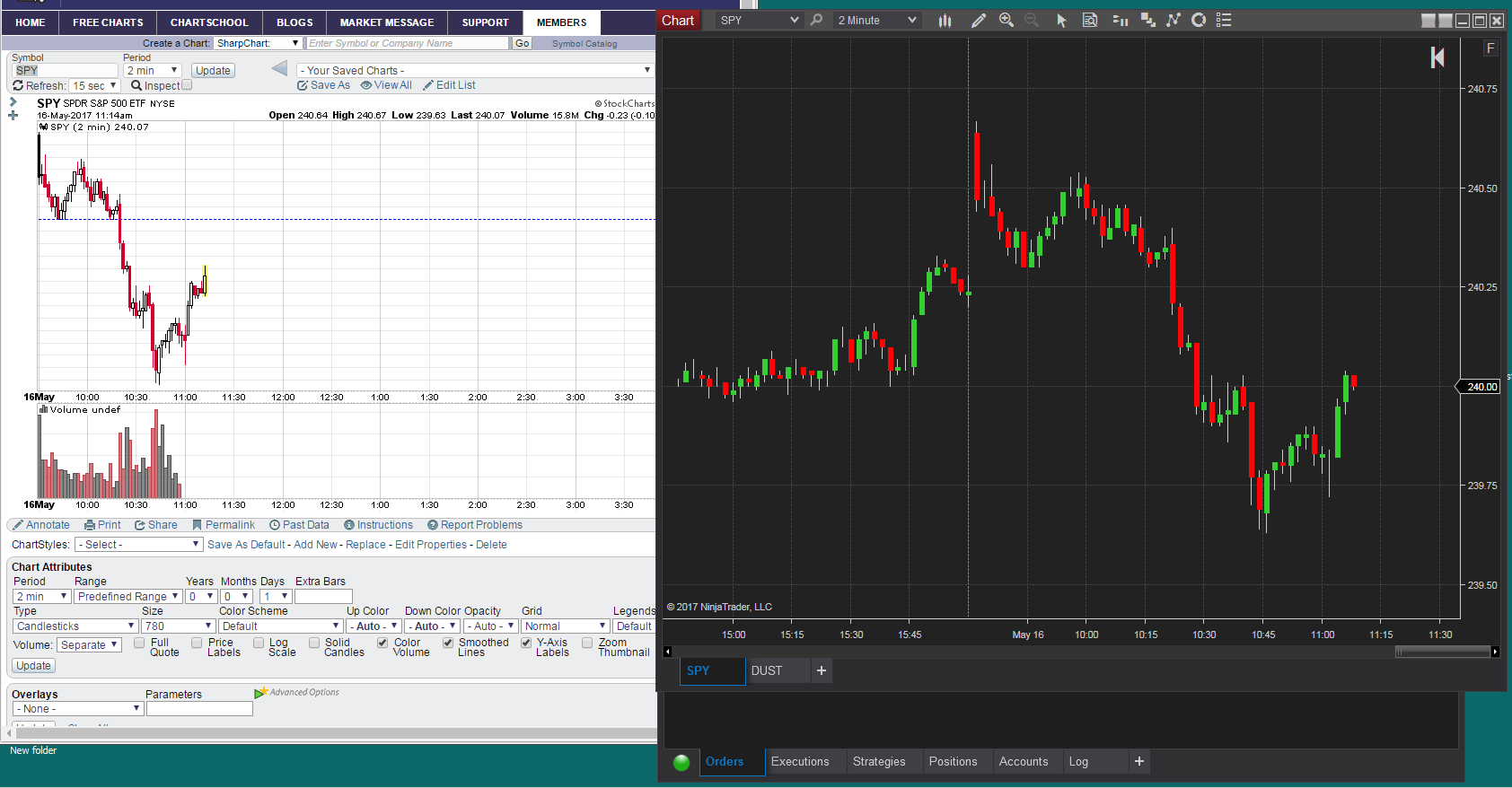
Task: Share the StockCharts chart
Action: click(156, 525)
